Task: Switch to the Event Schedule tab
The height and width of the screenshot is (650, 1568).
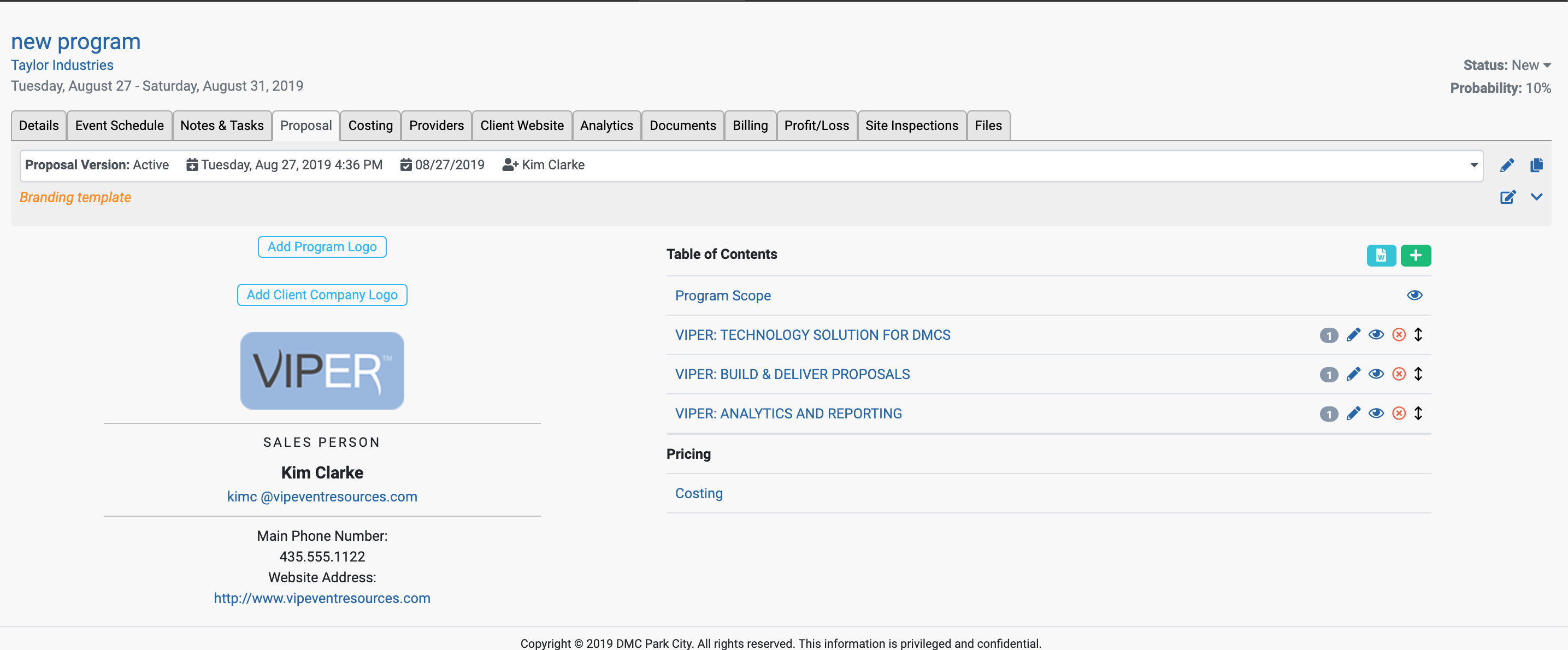Action: (119, 126)
